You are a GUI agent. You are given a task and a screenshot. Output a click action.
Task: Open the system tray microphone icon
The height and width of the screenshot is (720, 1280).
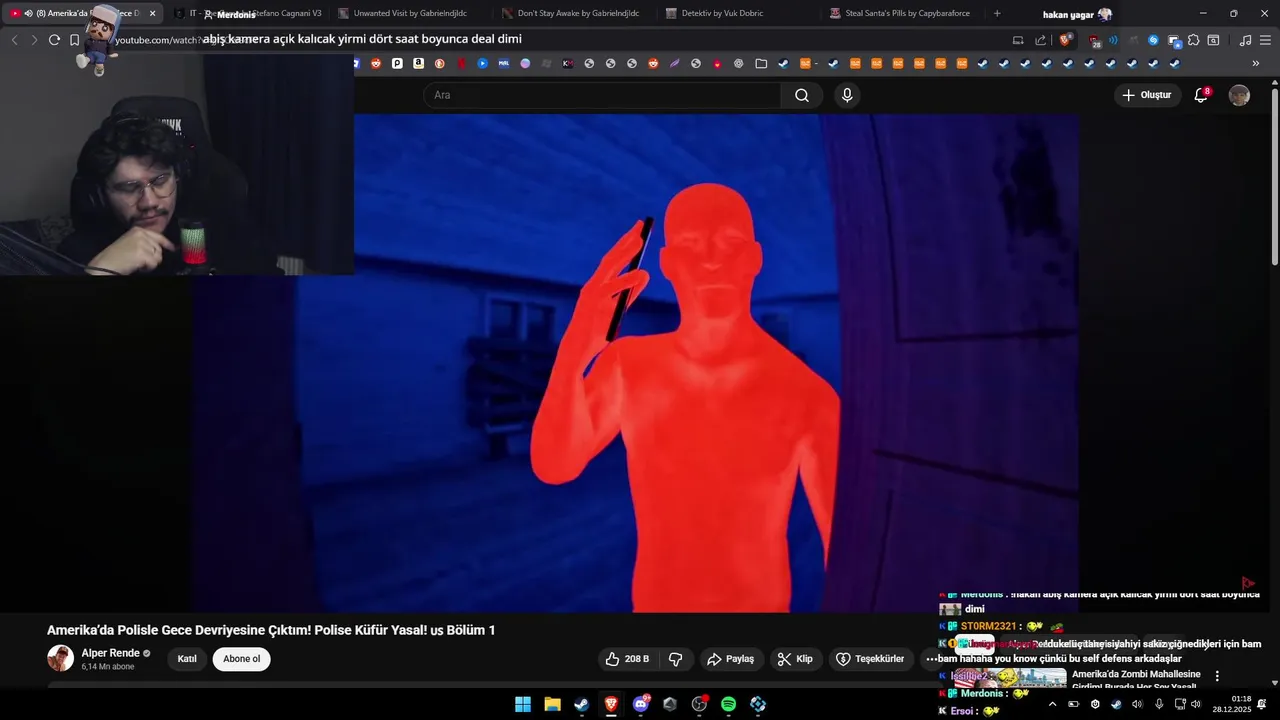tap(1158, 704)
